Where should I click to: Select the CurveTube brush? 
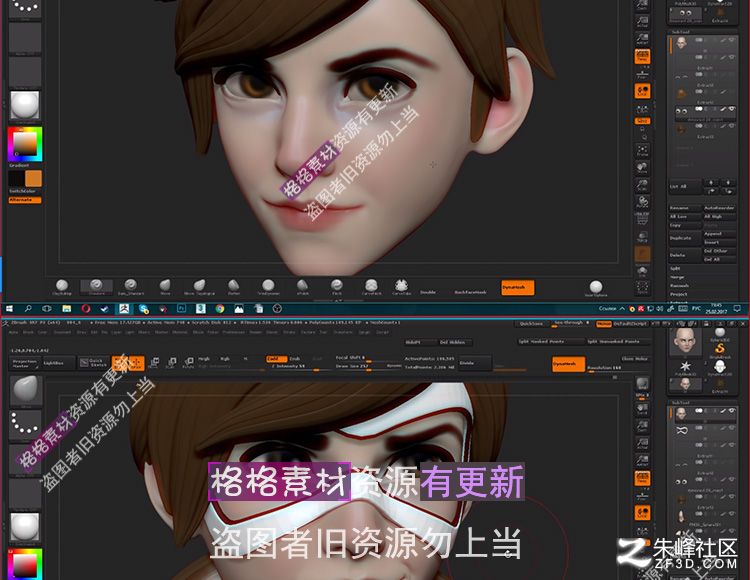[401, 287]
